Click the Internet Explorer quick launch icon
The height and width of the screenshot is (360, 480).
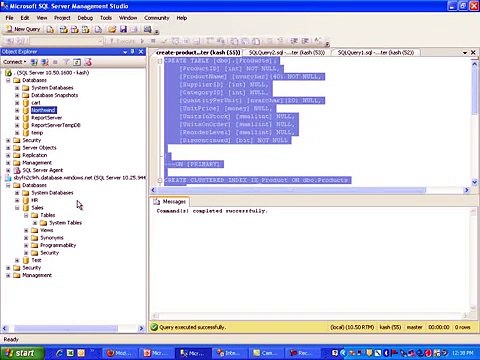tap(59, 353)
